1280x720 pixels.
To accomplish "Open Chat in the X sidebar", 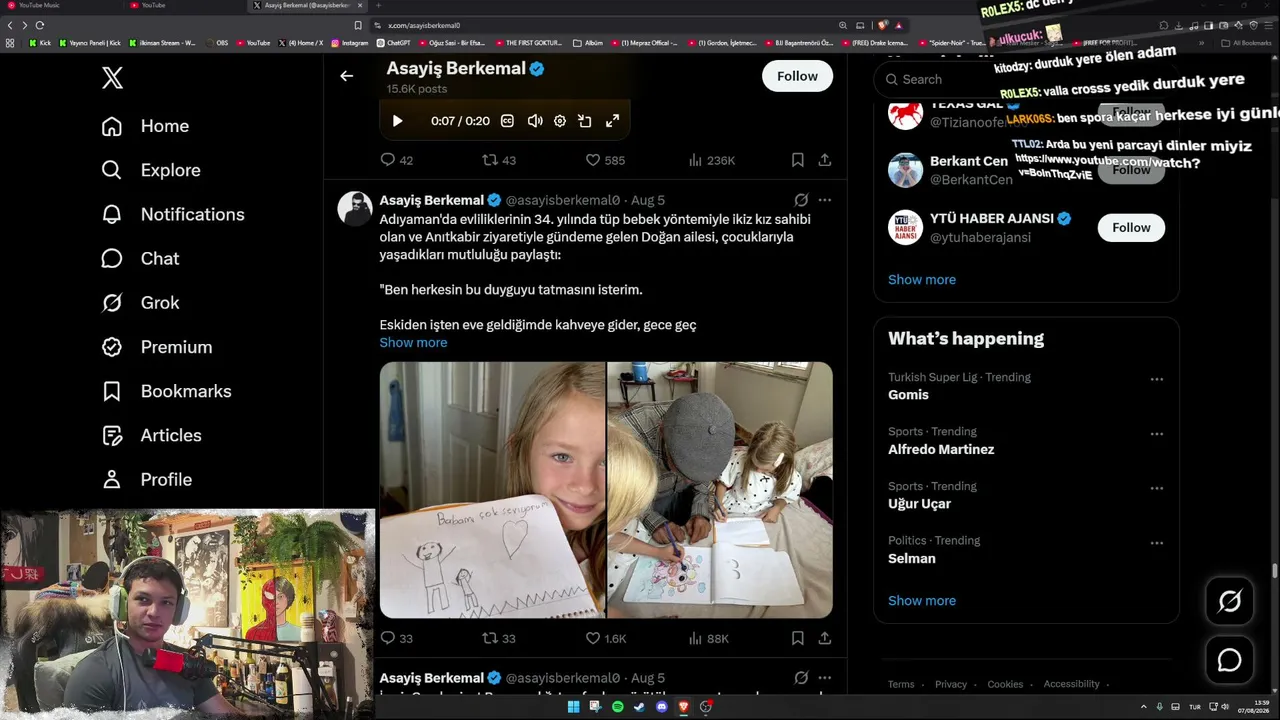I will point(140,258).
